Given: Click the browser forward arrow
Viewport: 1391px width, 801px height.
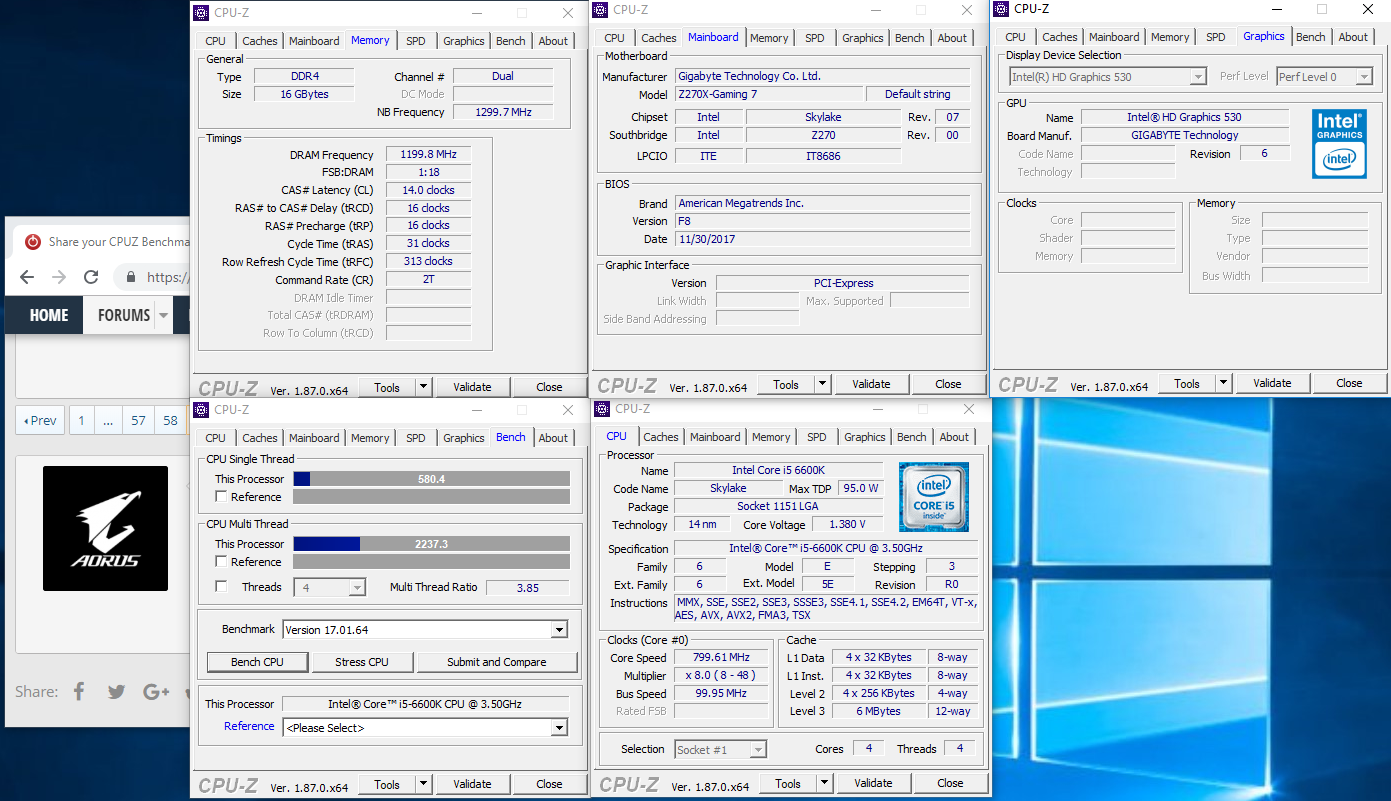Looking at the screenshot, I should tap(59, 277).
